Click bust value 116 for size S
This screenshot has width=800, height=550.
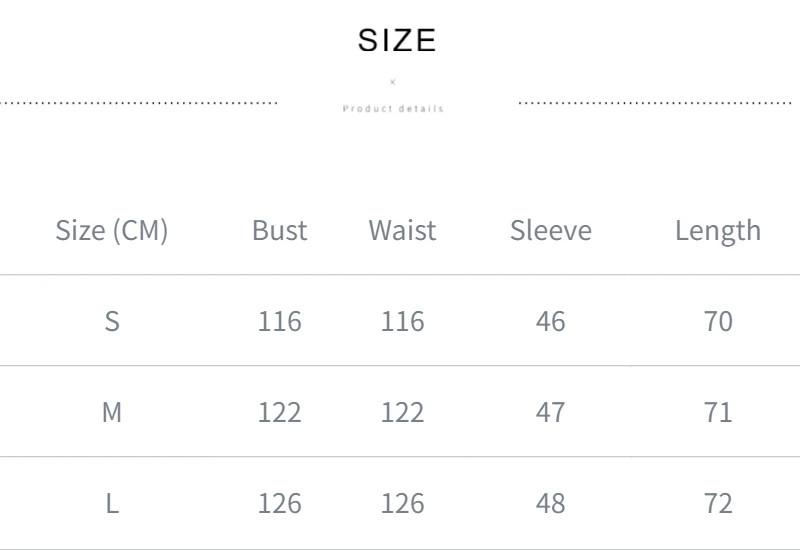pyautogui.click(x=279, y=321)
